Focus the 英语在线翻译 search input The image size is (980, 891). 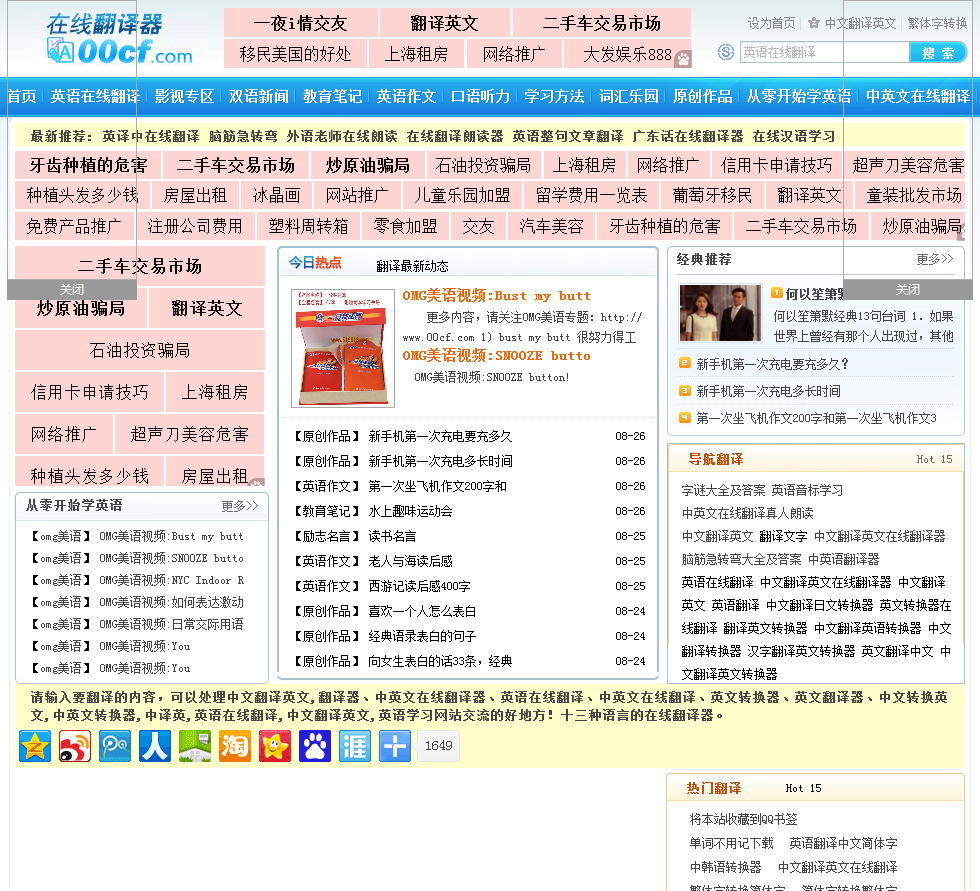[x=824, y=52]
